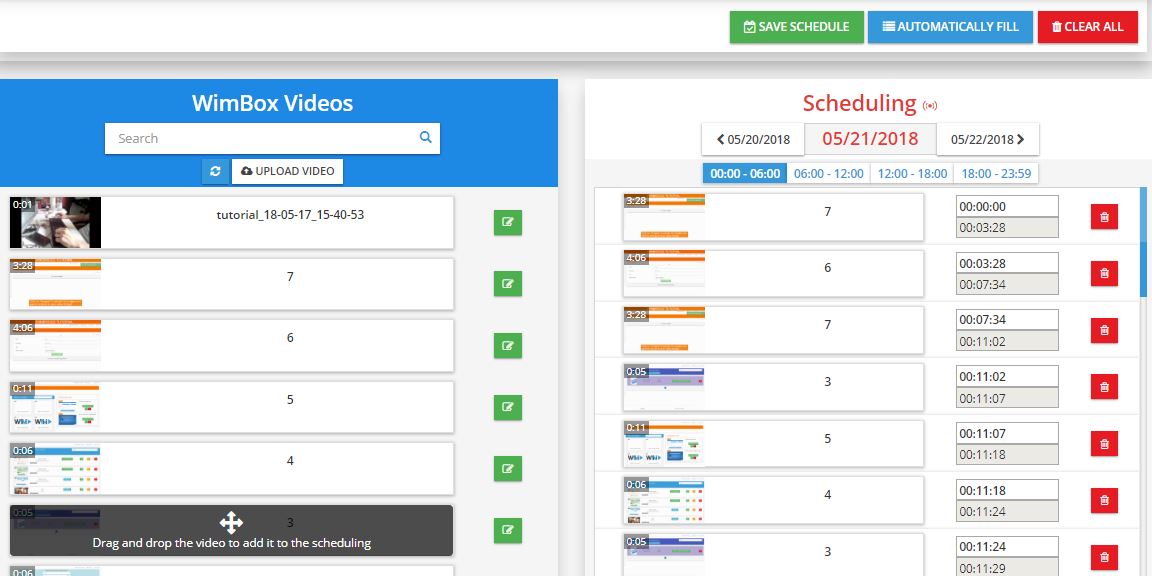Click scheduled thumbnail at 00:00:00 slot
Viewport: 1152px width, 576px height.
point(664,217)
